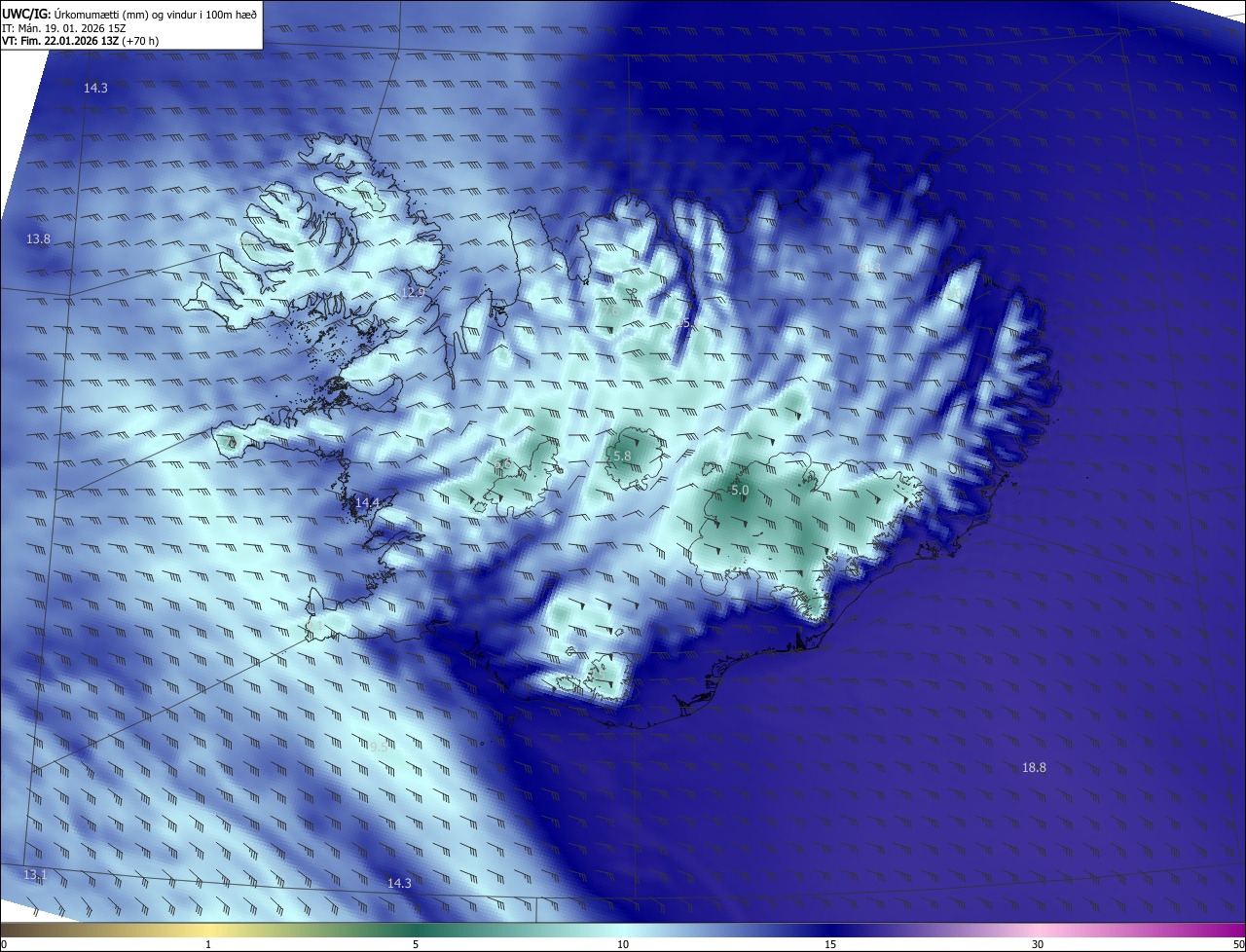Click the IT: Mán. 19. 01. 2026 15Z line
This screenshot has width=1246, height=952.
pos(64,28)
